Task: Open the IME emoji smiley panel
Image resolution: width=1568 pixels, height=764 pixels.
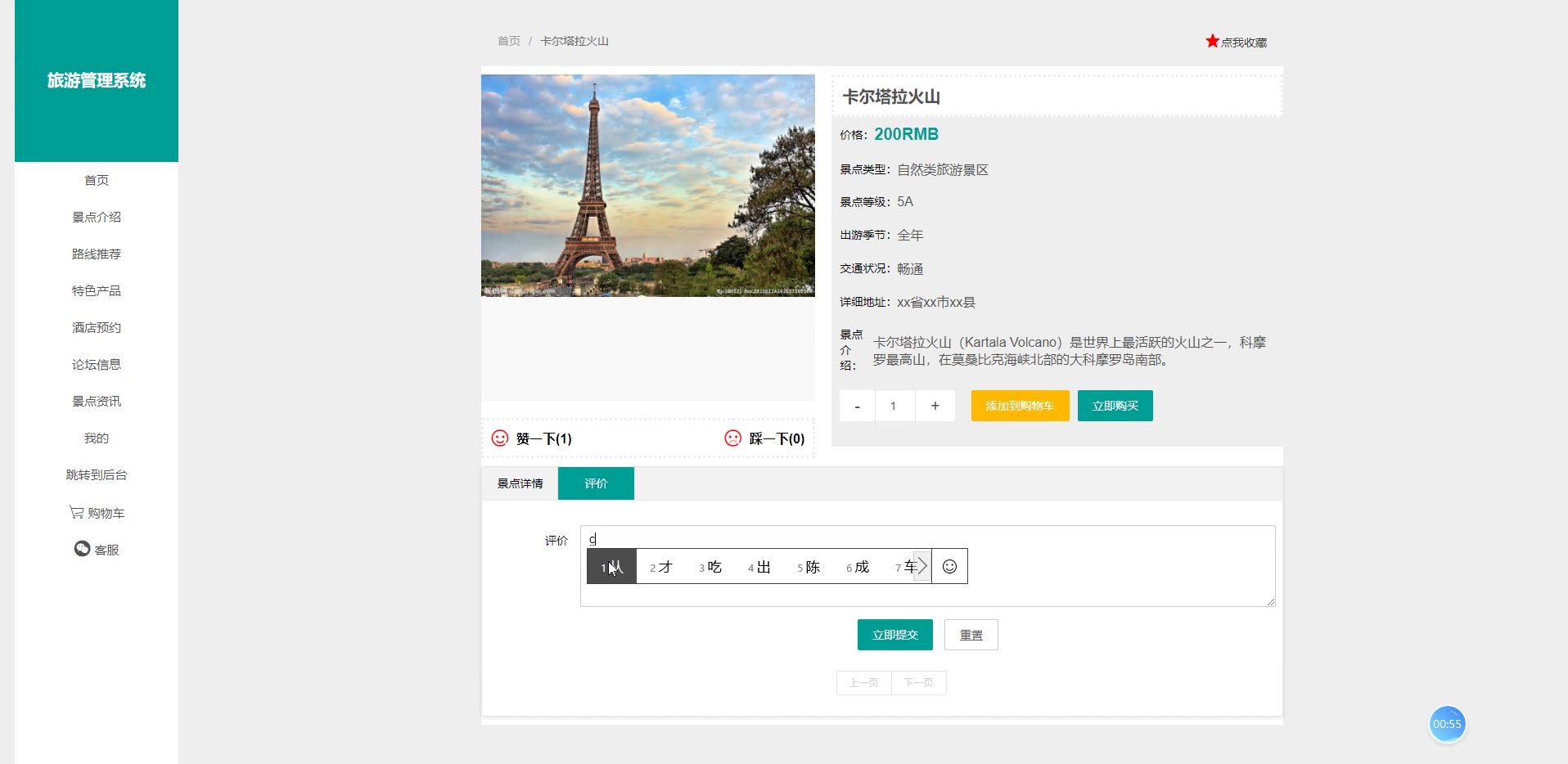Action: pos(949,566)
